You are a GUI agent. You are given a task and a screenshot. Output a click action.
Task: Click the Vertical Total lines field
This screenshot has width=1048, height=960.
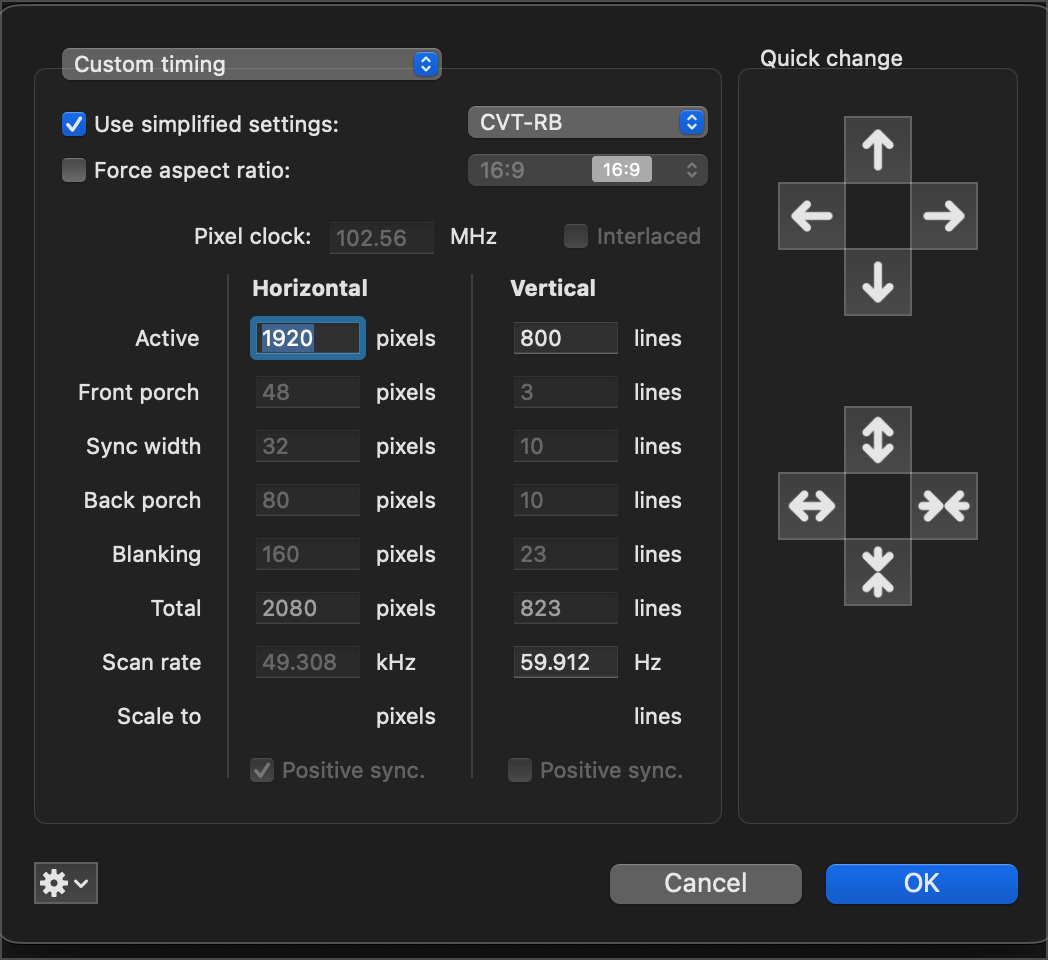(565, 608)
